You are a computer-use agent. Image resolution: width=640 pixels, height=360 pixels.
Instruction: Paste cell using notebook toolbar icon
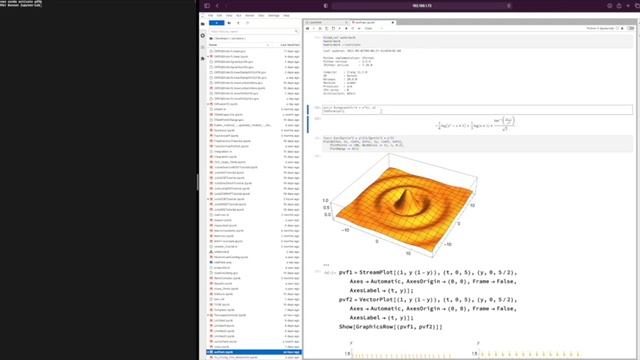click(333, 29)
